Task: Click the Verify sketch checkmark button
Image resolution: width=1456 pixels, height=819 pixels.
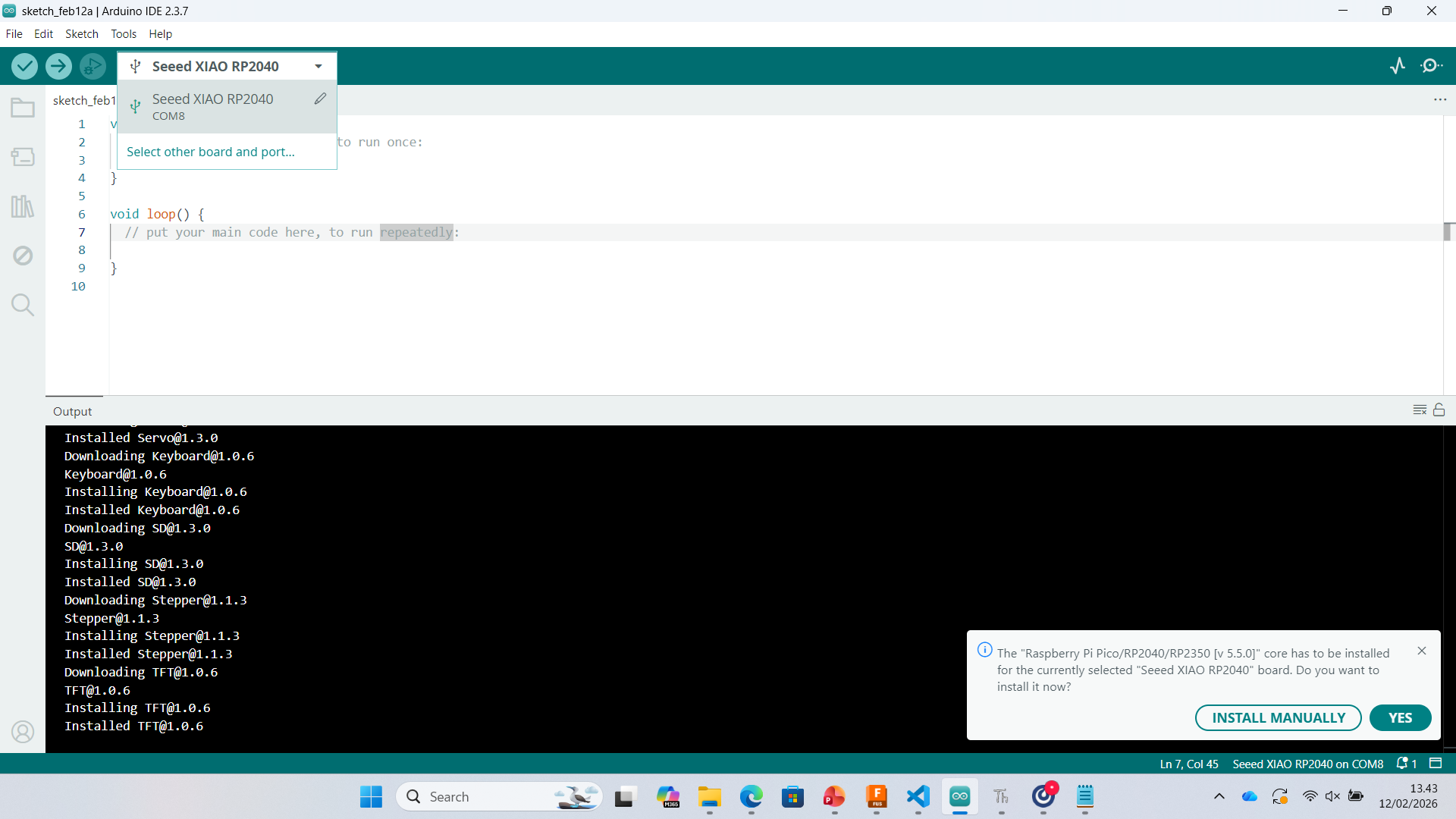Action: coord(24,67)
